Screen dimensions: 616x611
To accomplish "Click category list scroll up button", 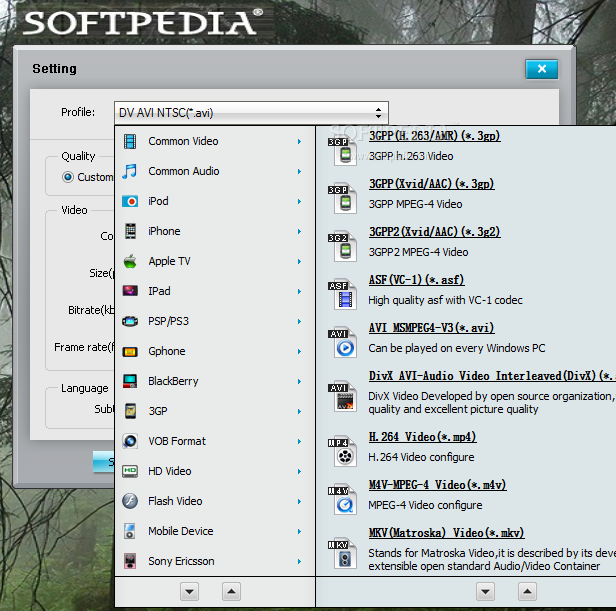I will [231, 592].
